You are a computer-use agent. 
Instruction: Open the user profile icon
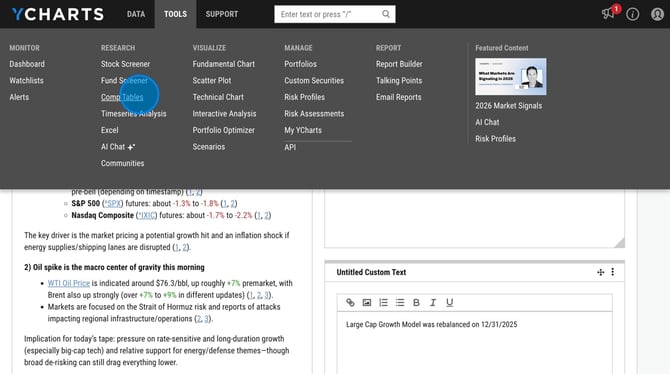coord(657,14)
